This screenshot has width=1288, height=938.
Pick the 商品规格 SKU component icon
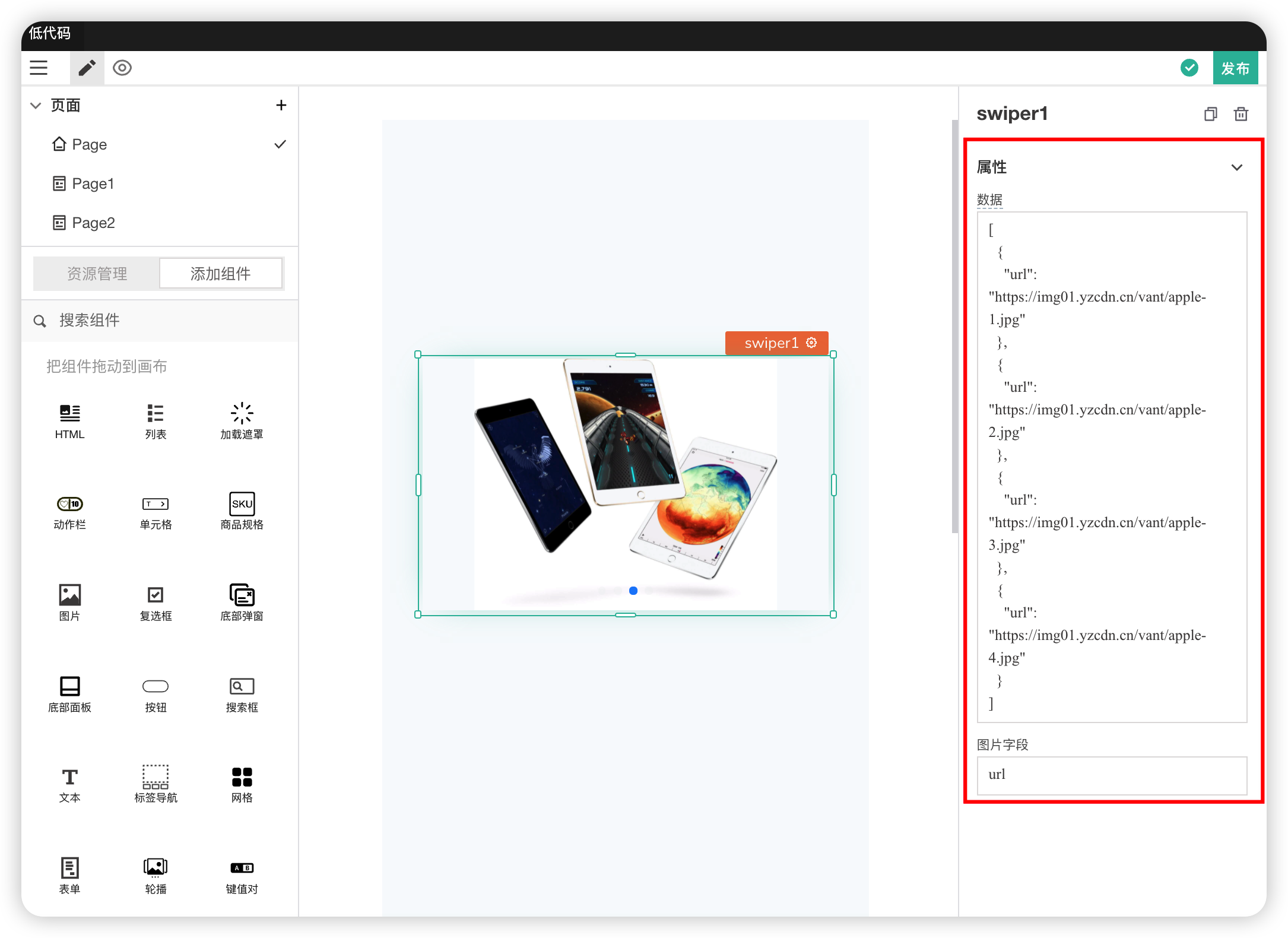point(242,505)
